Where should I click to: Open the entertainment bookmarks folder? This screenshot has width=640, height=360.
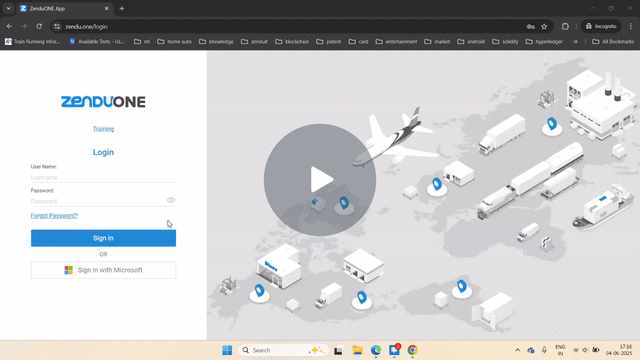pyautogui.click(x=396, y=42)
